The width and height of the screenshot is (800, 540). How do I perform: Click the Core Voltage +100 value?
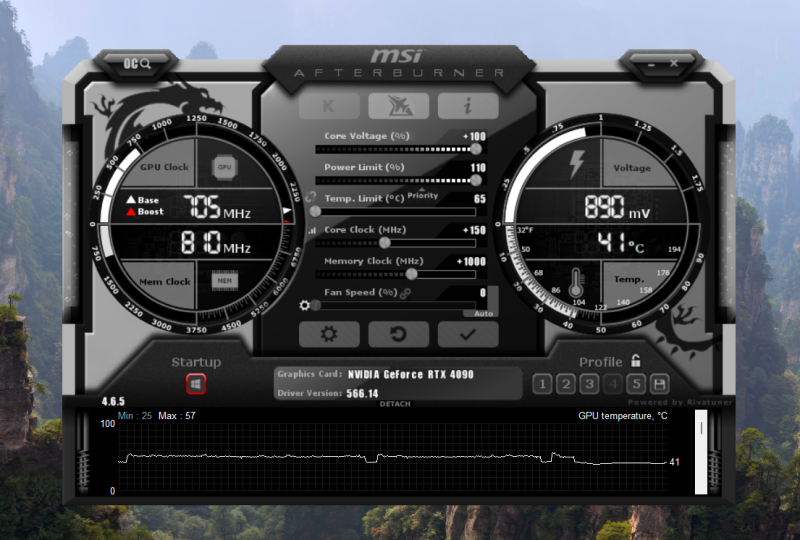(x=474, y=136)
